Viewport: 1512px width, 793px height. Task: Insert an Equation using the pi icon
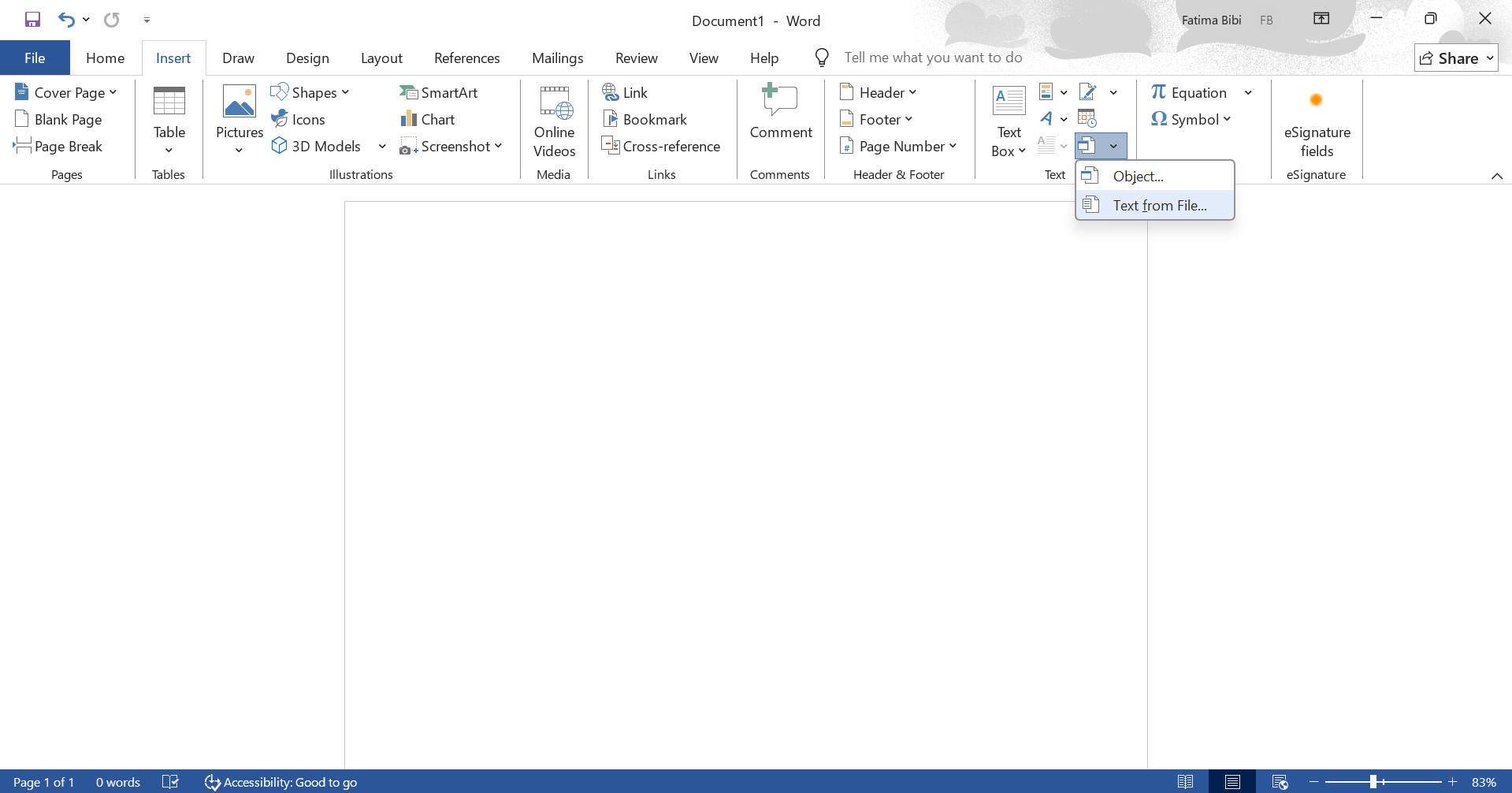click(1190, 92)
